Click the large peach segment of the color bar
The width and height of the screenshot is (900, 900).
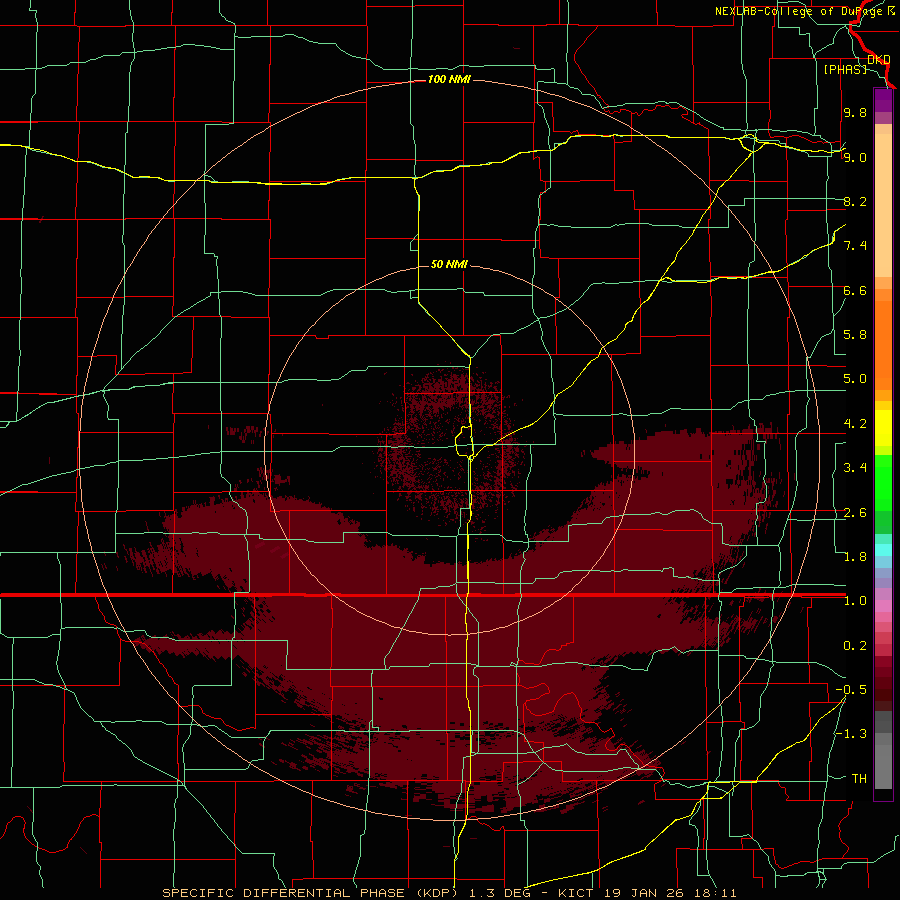(883, 205)
